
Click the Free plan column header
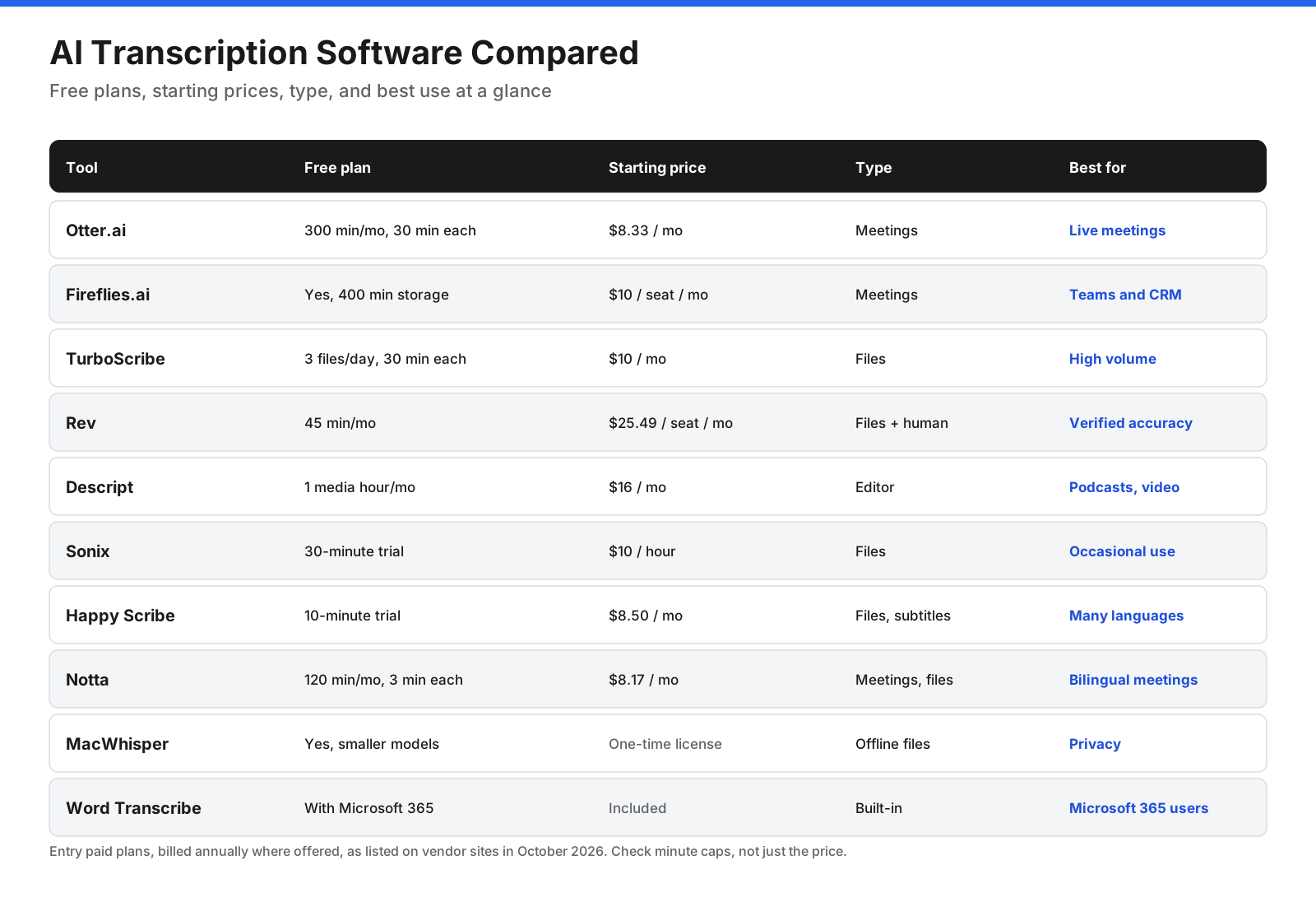coord(337,168)
